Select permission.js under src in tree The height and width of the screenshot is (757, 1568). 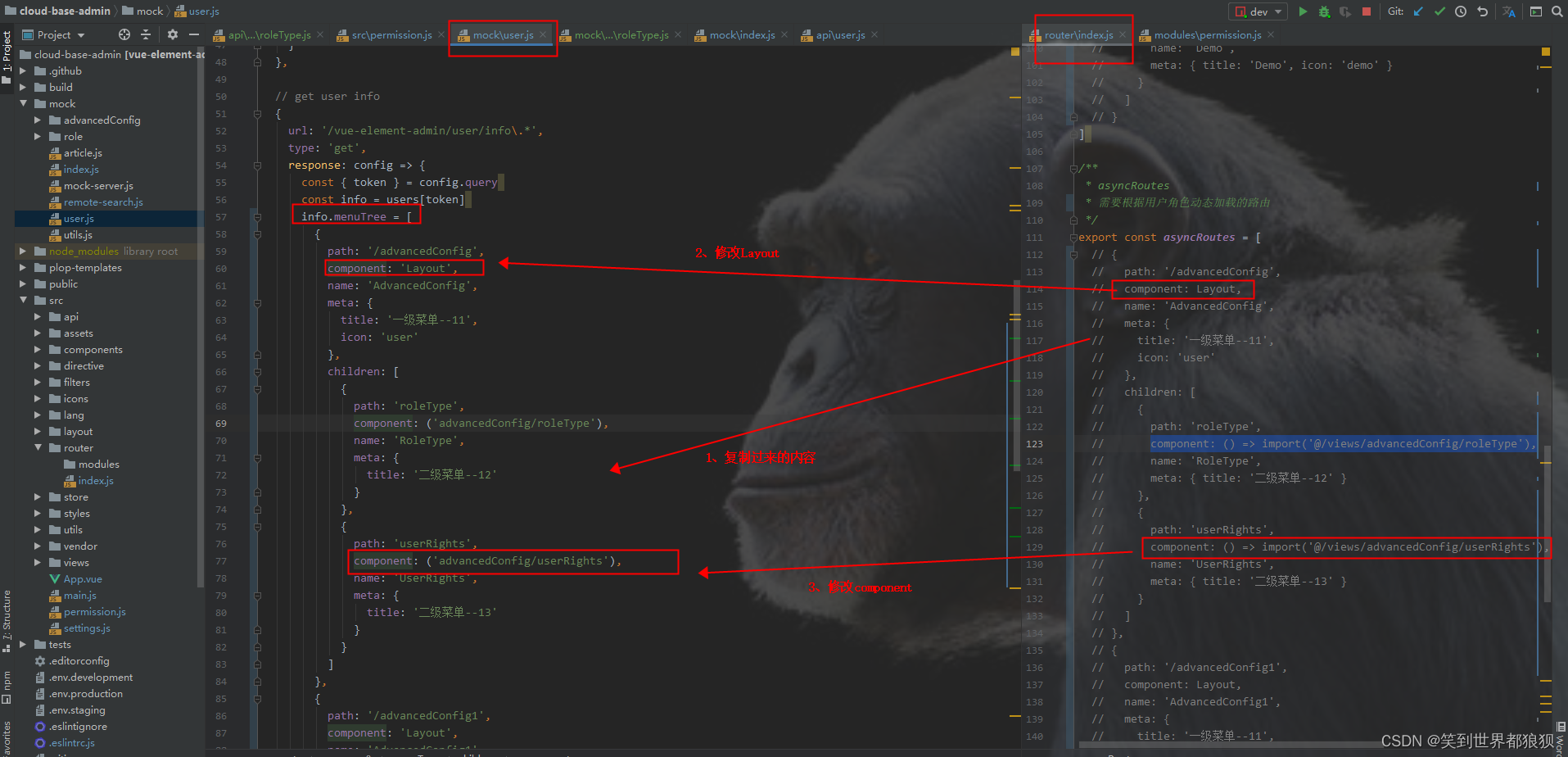[x=95, y=612]
